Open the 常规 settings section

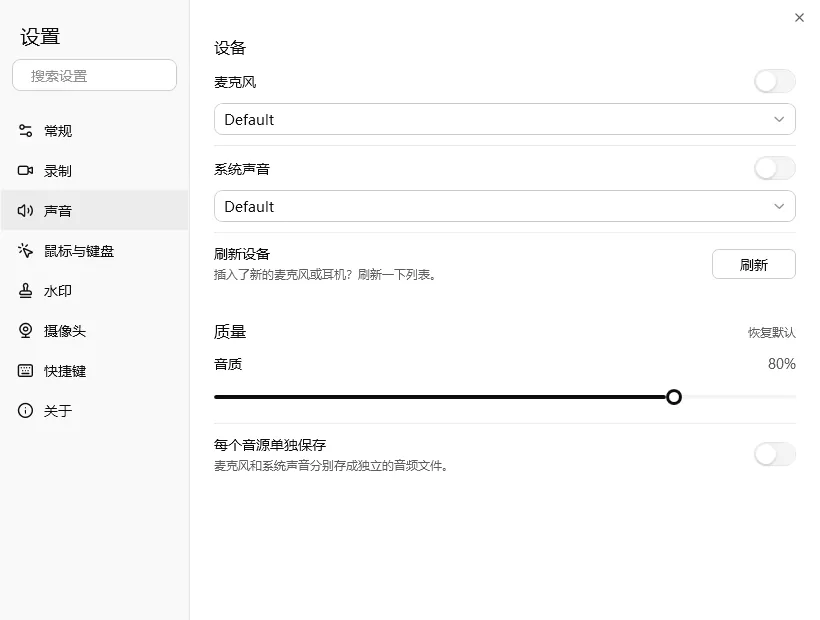(95, 131)
